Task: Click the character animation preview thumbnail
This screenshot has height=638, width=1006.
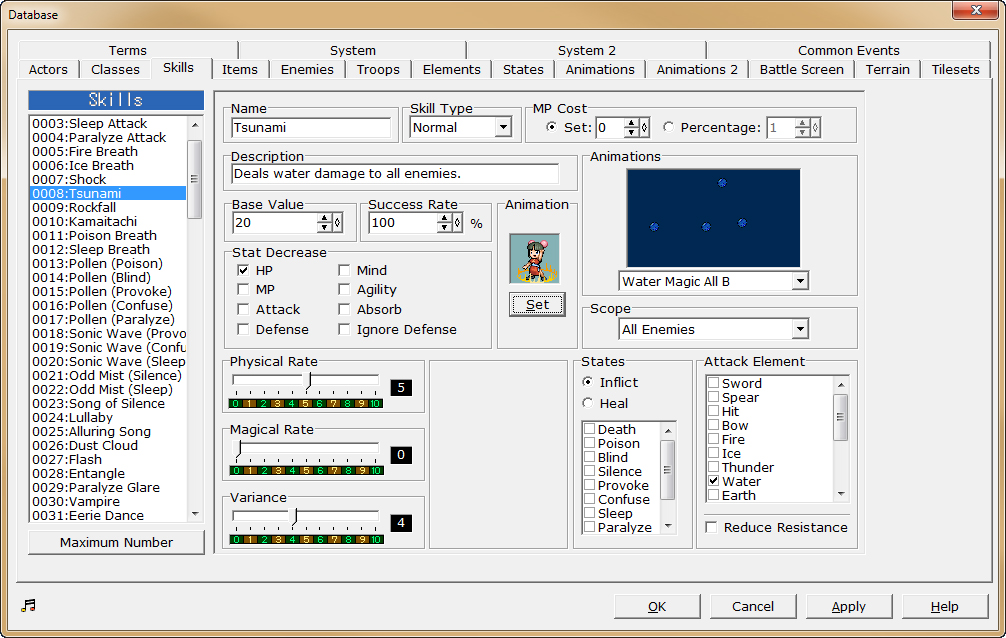Action: pyautogui.click(x=537, y=257)
